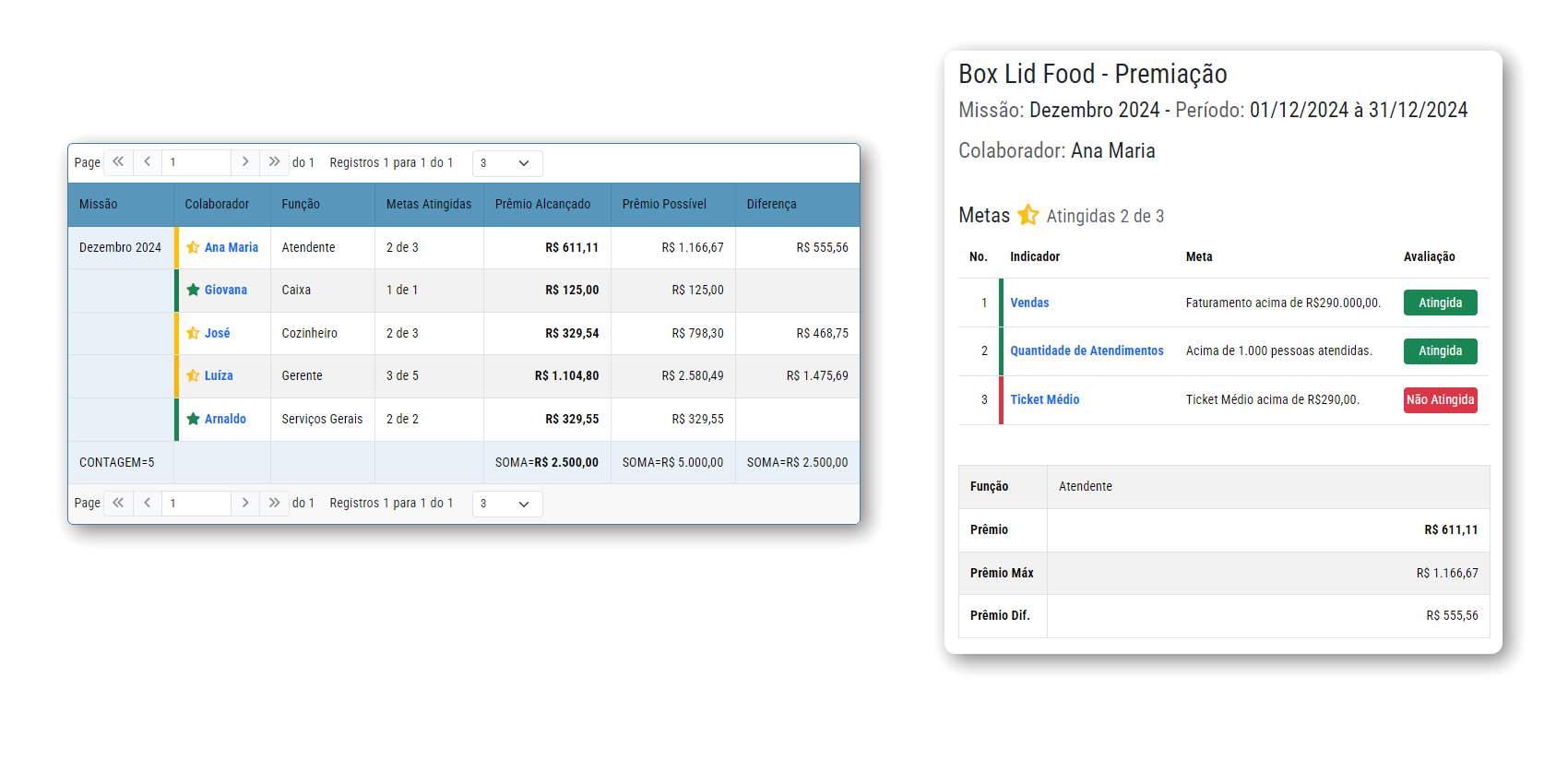Open collaborator link Luíza
This screenshot has width=1568, height=784.
(x=219, y=375)
